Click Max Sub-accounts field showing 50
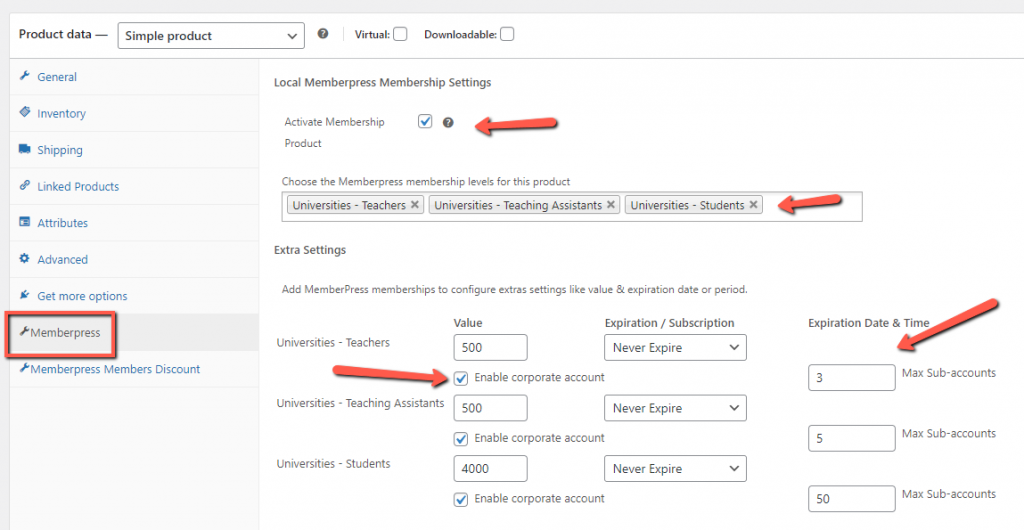The image size is (1024, 530). coord(851,498)
